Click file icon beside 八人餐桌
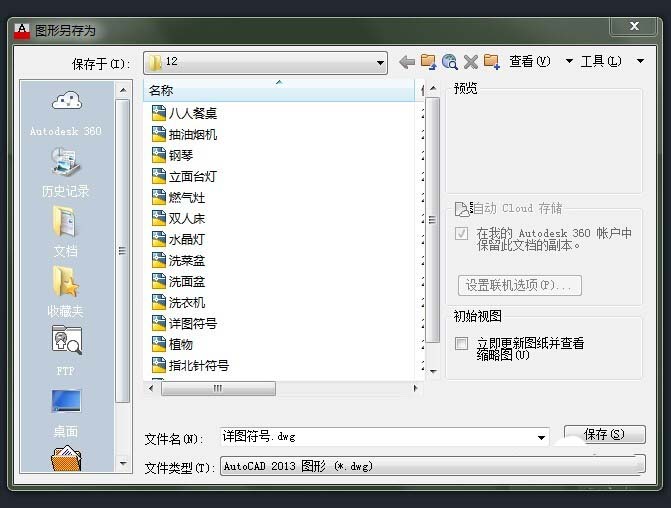The image size is (671, 508). click(x=159, y=113)
